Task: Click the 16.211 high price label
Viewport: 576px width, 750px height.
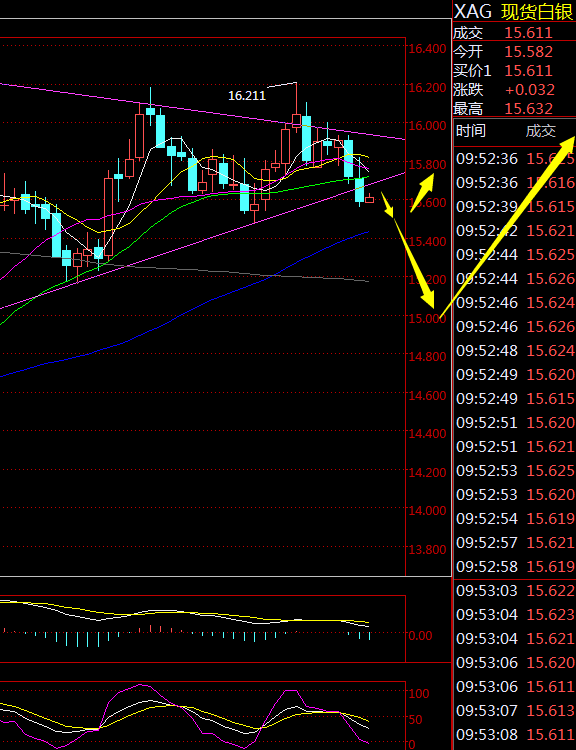Action: (x=247, y=96)
